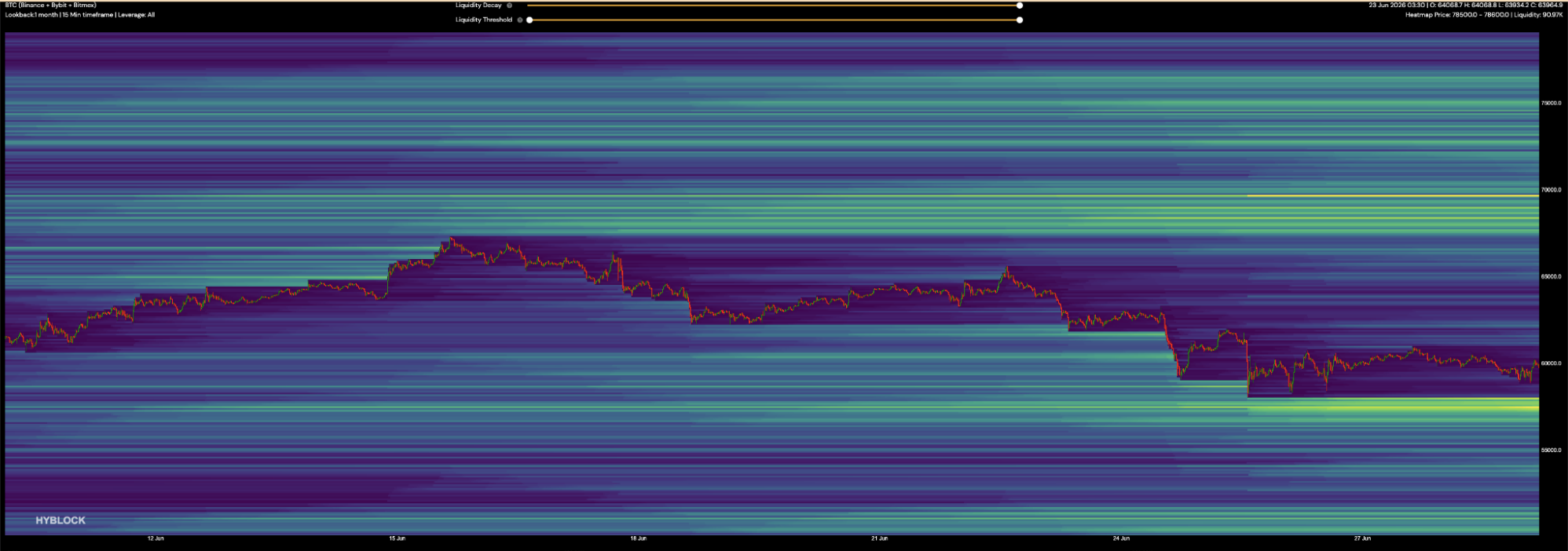
Task: Click the '23 Jun 2026 03:30' OHLC readout
Action: pos(1466,5)
